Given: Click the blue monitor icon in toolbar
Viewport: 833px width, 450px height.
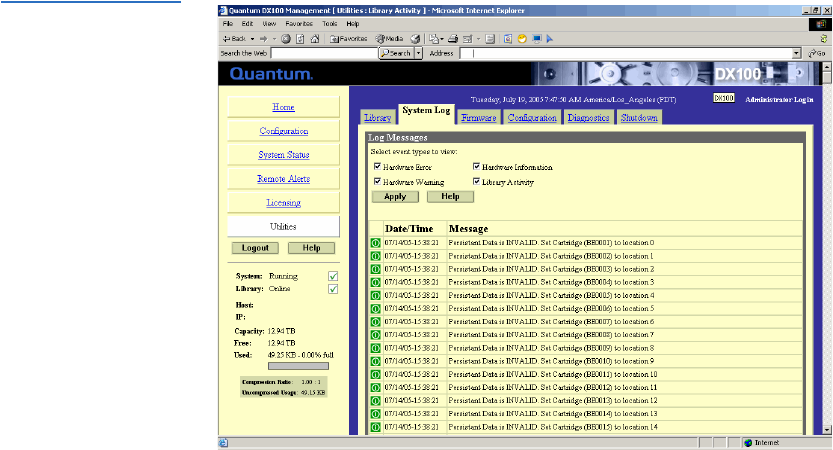Looking at the screenshot, I should pyautogui.click(x=537, y=38).
